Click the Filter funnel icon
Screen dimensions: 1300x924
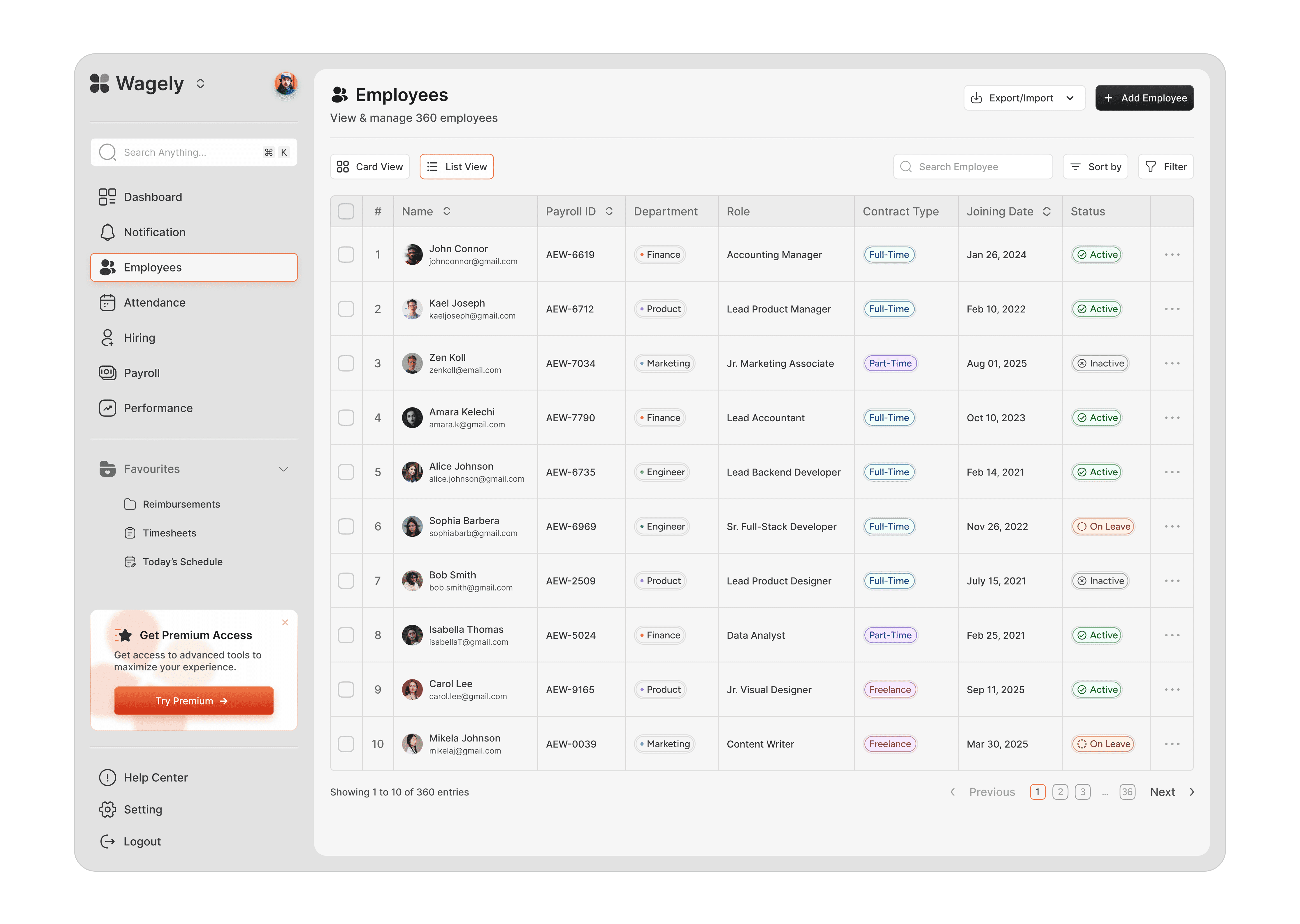click(x=1150, y=167)
